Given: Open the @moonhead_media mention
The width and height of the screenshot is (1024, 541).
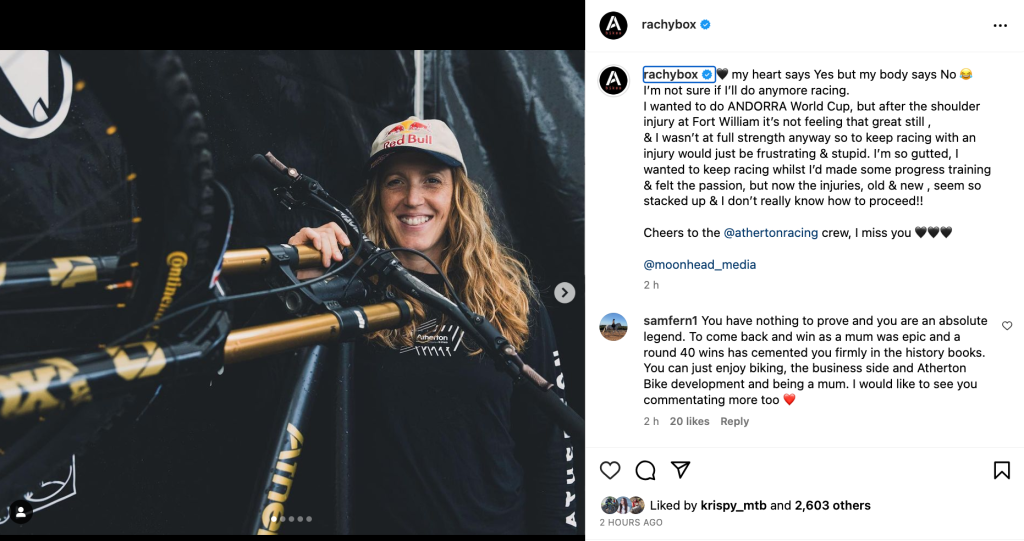Looking at the screenshot, I should (699, 265).
